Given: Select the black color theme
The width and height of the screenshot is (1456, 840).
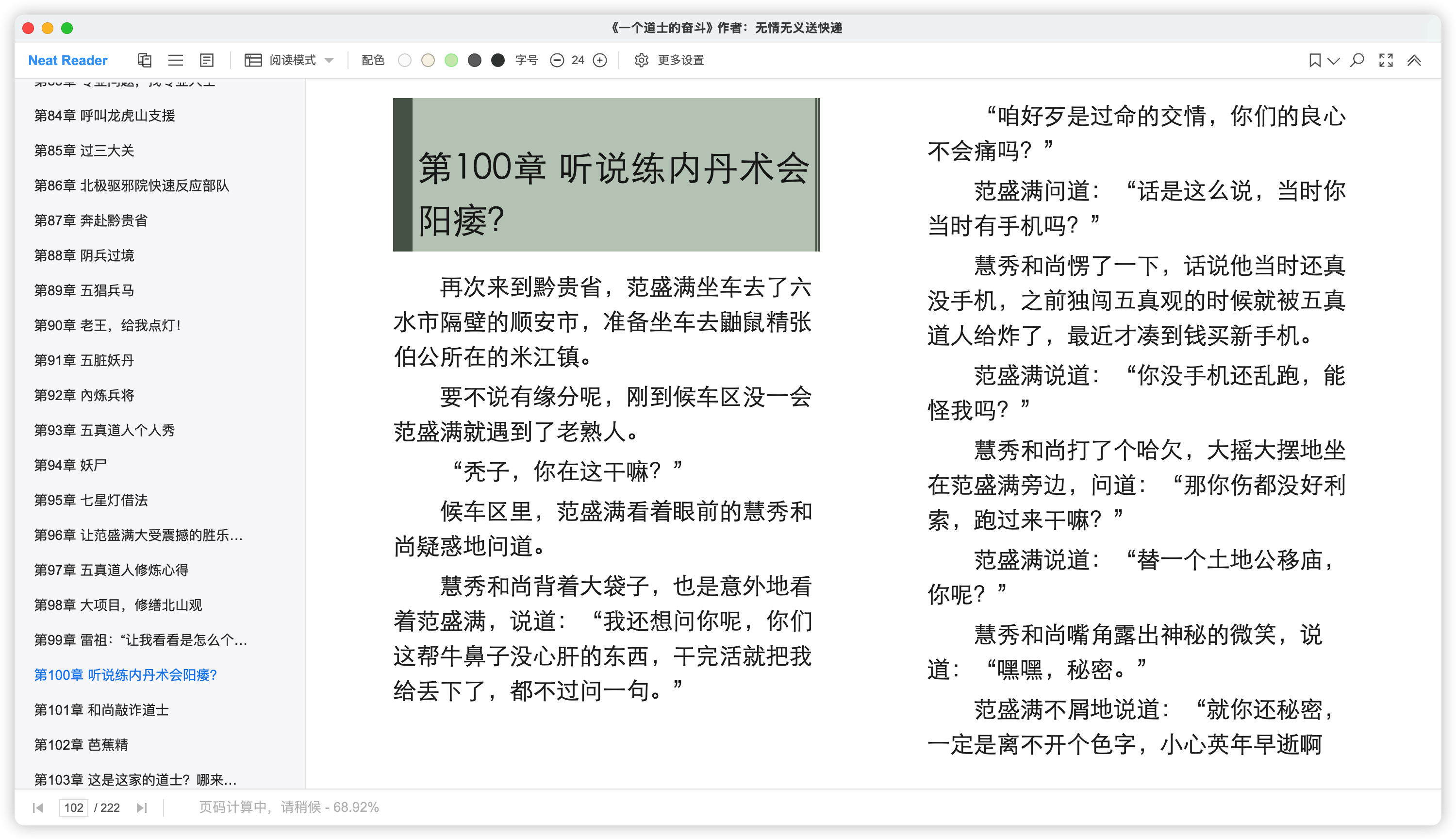Looking at the screenshot, I should pyautogui.click(x=497, y=60).
